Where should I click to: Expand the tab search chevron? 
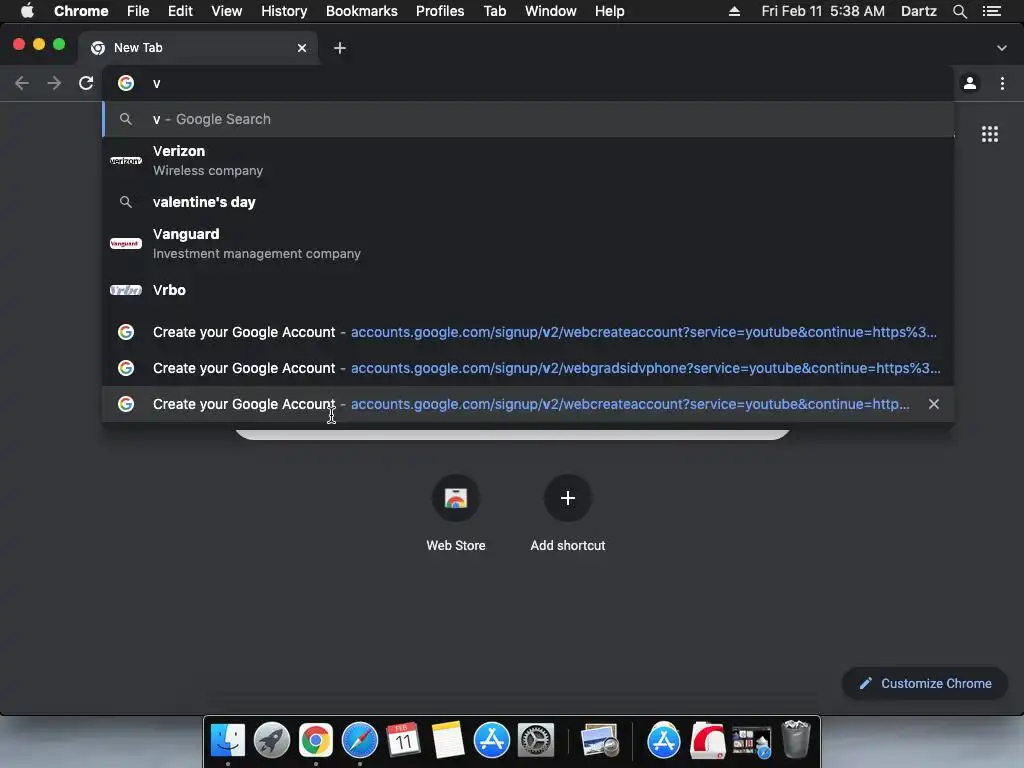click(1001, 48)
